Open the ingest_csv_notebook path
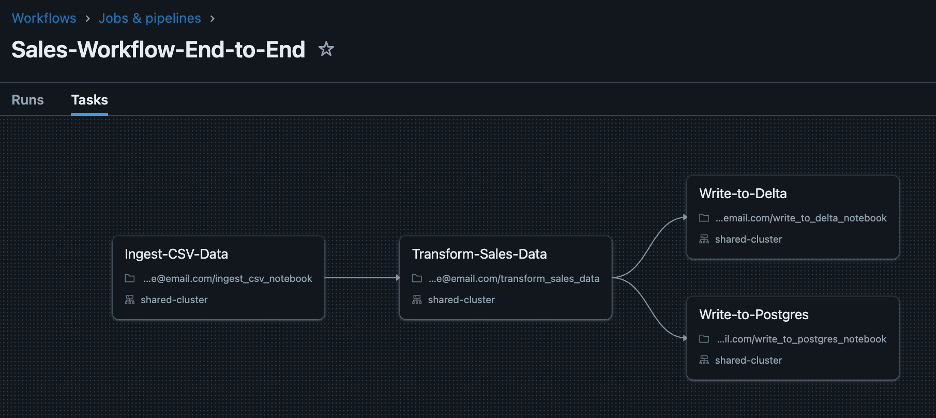936x418 pixels. tap(228, 279)
